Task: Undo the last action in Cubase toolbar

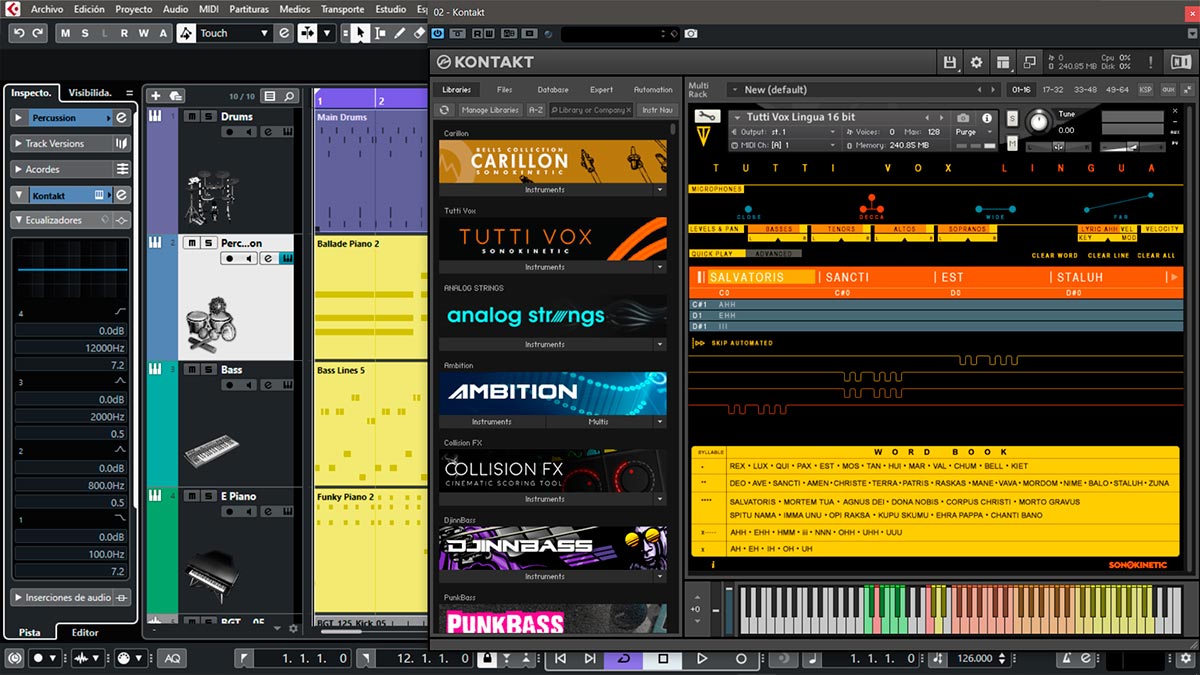Action: pos(19,33)
